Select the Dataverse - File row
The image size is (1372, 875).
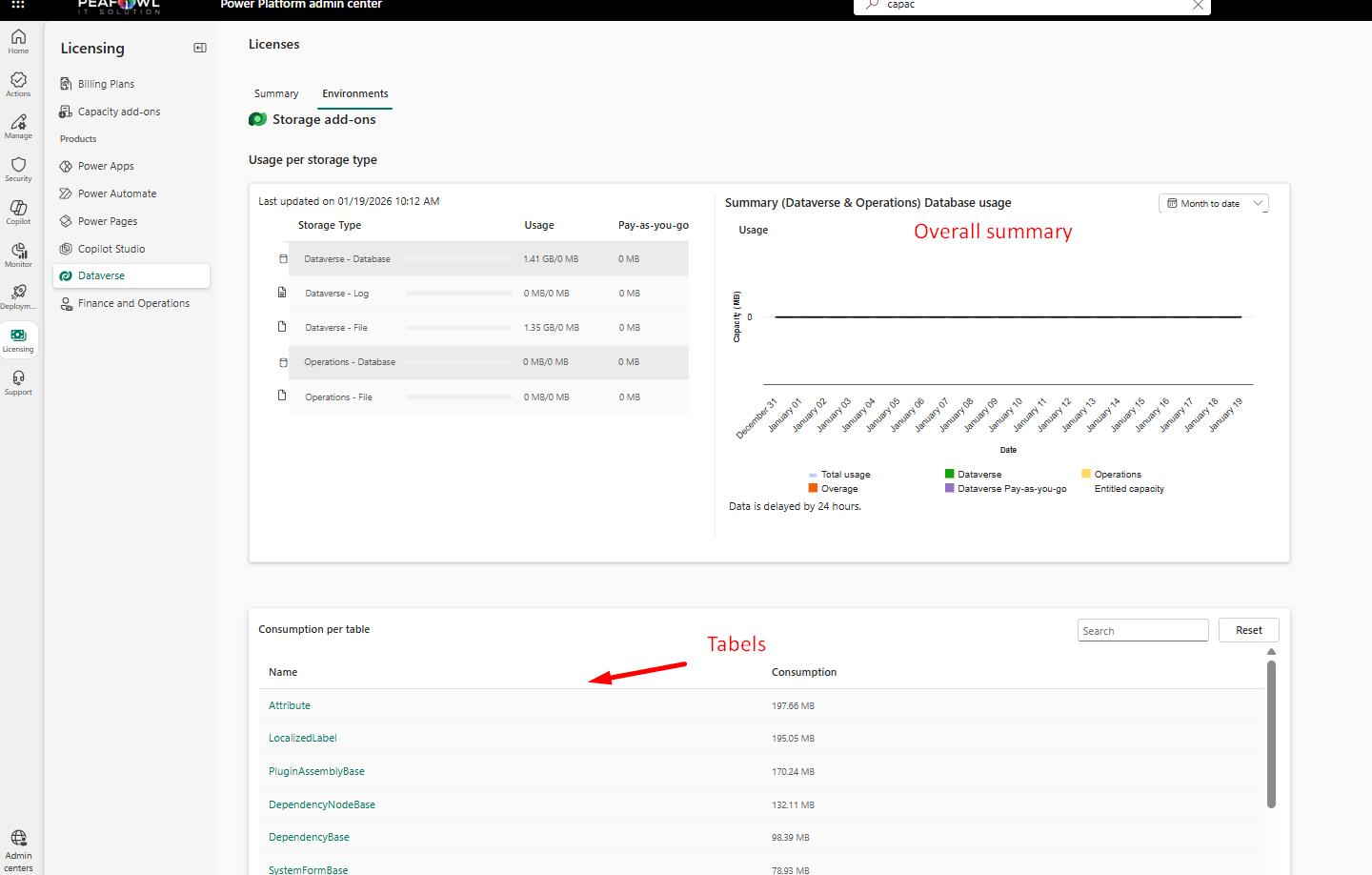489,328
